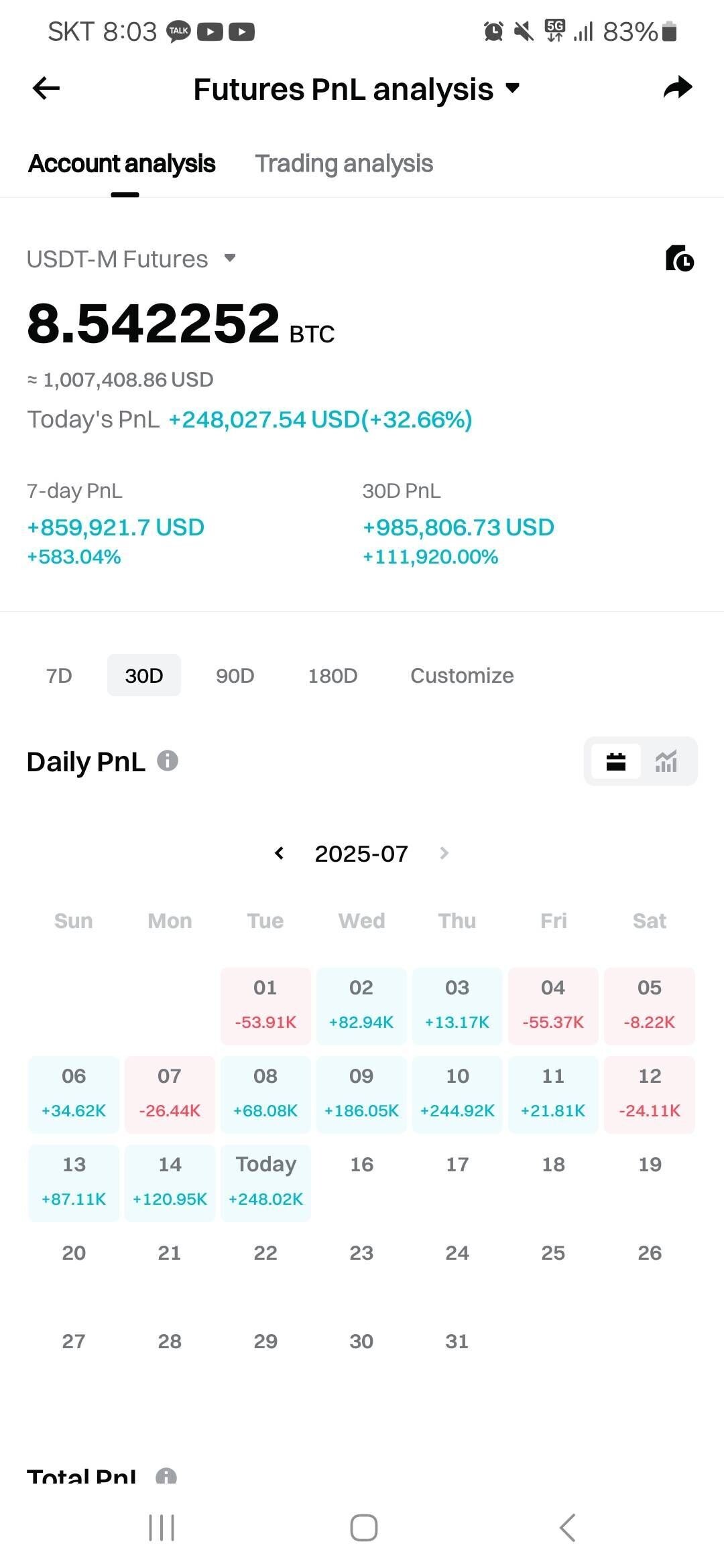
Task: Tap the Android recent apps button
Action: coord(162,1528)
